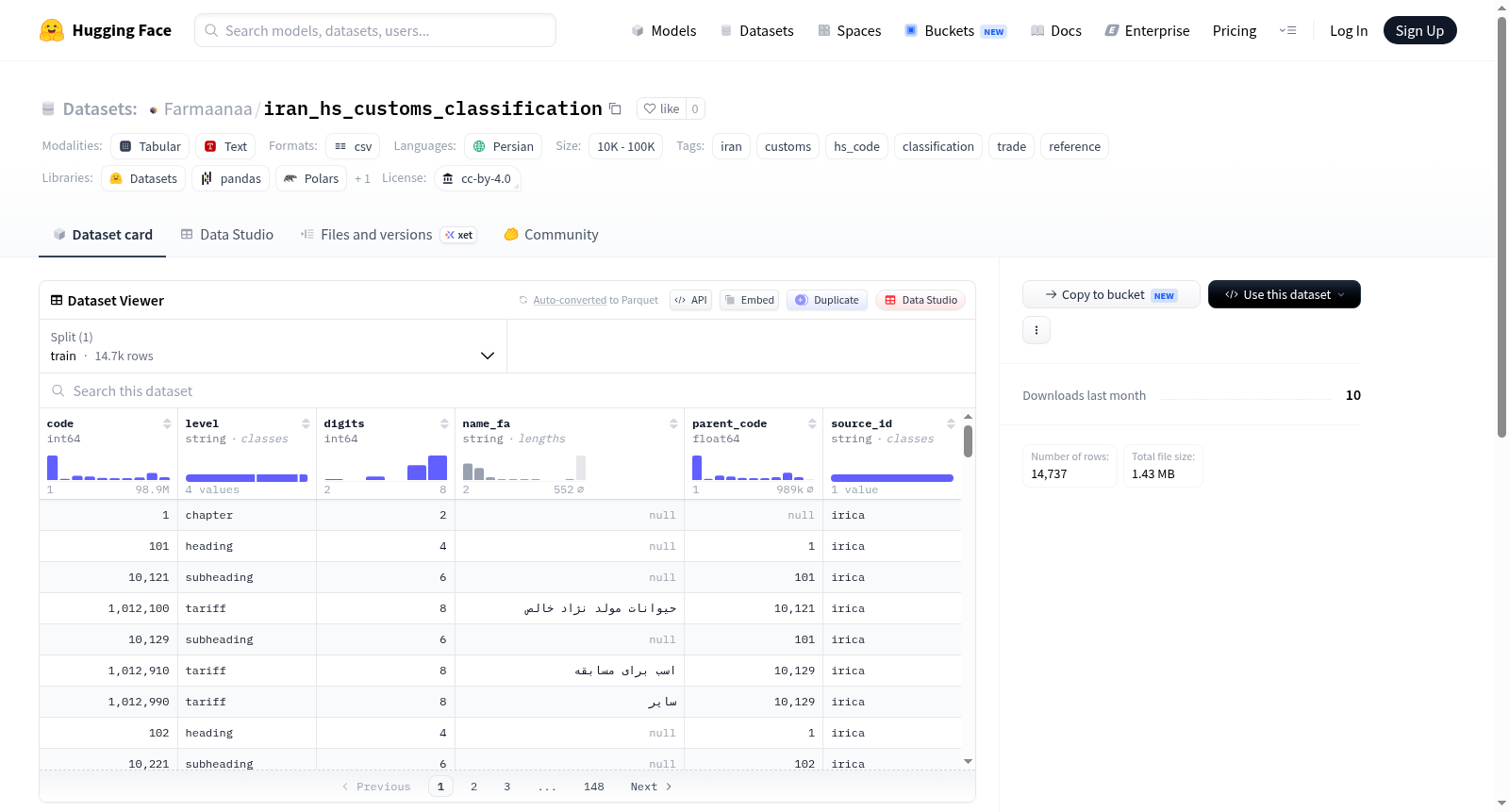Click the heart like button
The height and width of the screenshot is (812, 1509).
click(x=661, y=108)
